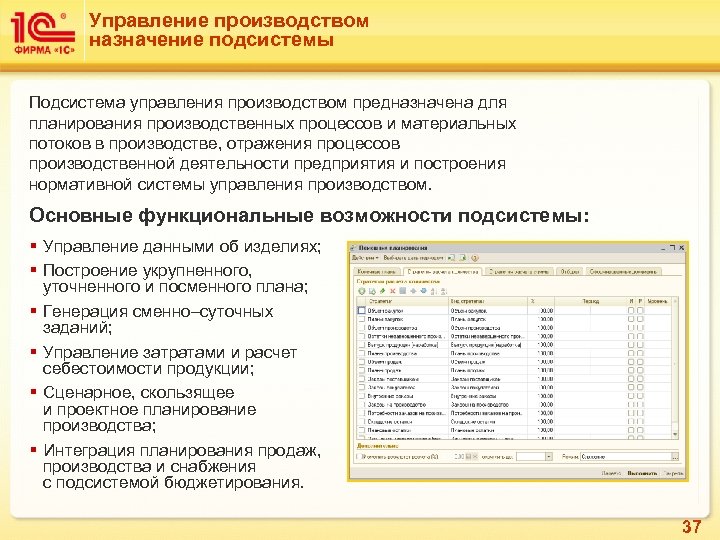This screenshot has width=720, height=540.
Task: Select the Выпуск продукции (наработка) row name
Action: coord(403,345)
